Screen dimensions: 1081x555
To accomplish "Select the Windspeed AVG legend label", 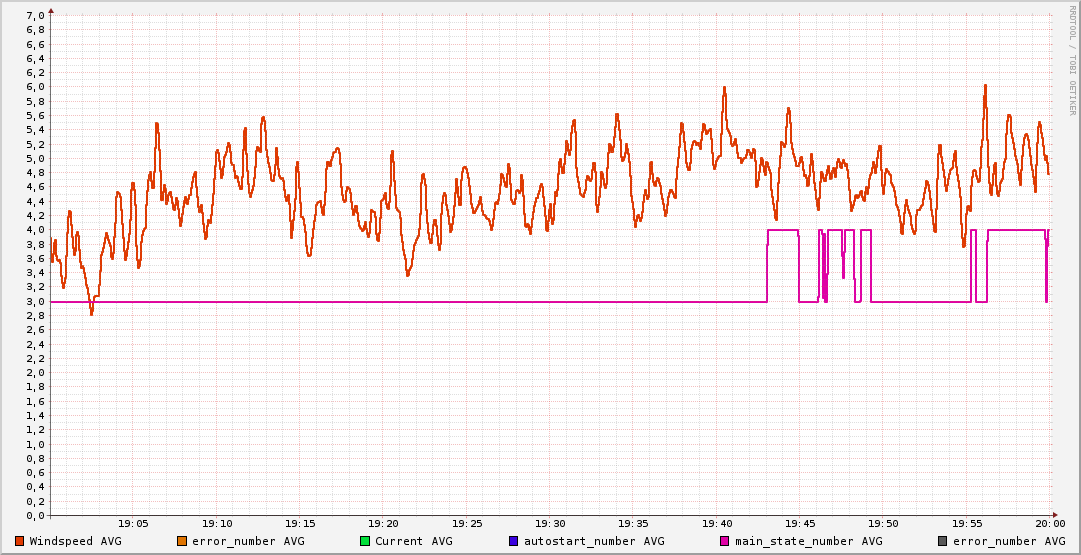I will [75, 541].
